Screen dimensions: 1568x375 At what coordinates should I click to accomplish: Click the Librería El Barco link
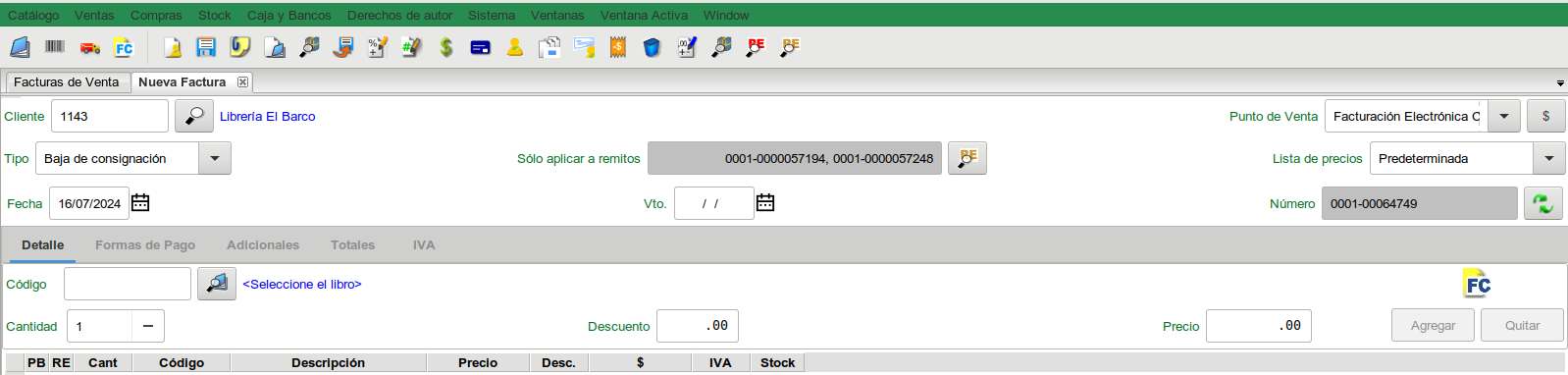coord(268,116)
